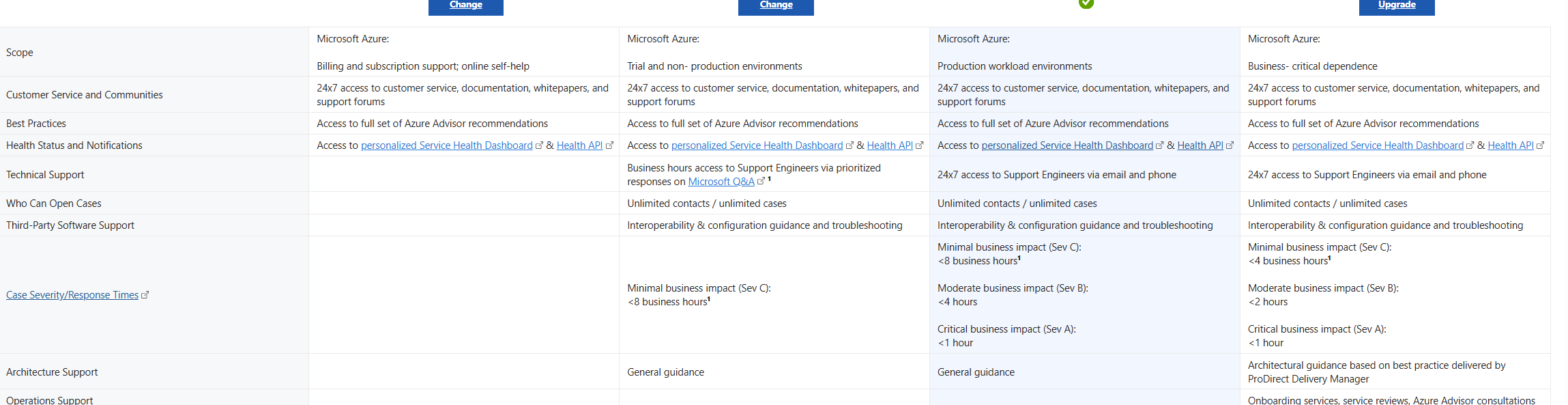Click 'Trial and non- production environments' text

pos(714,66)
